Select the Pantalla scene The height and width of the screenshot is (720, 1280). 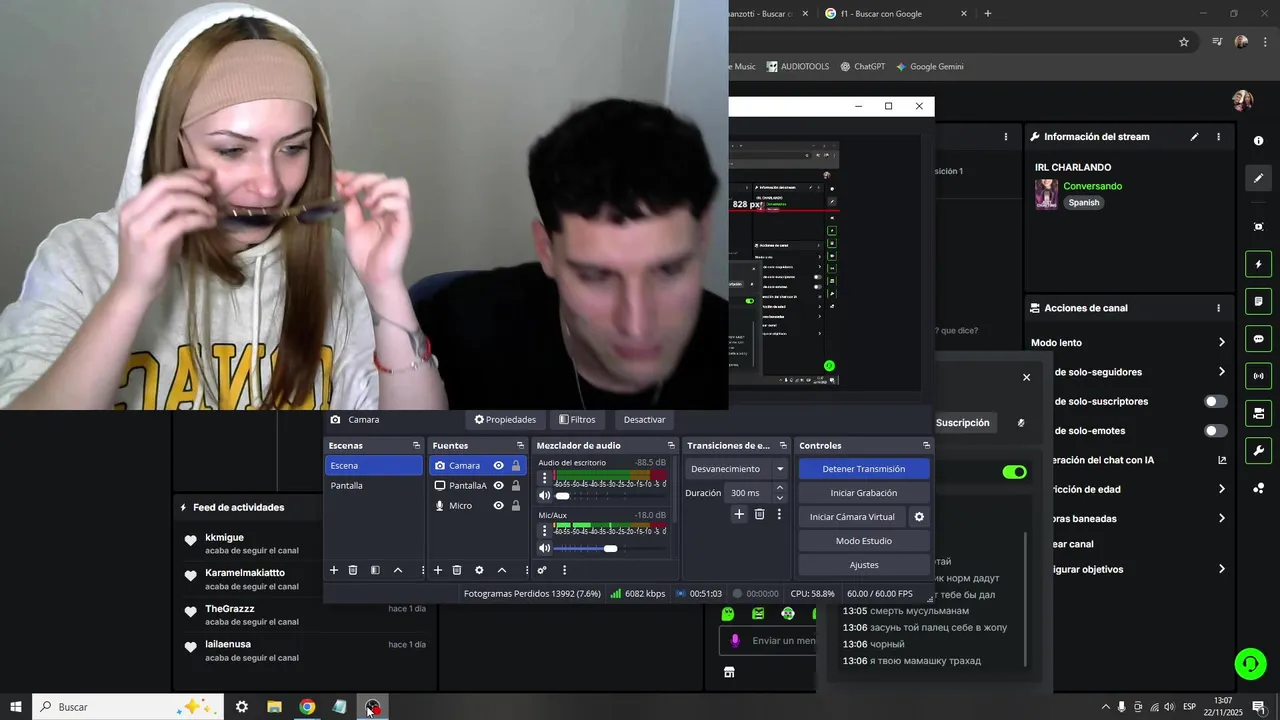(x=374, y=486)
